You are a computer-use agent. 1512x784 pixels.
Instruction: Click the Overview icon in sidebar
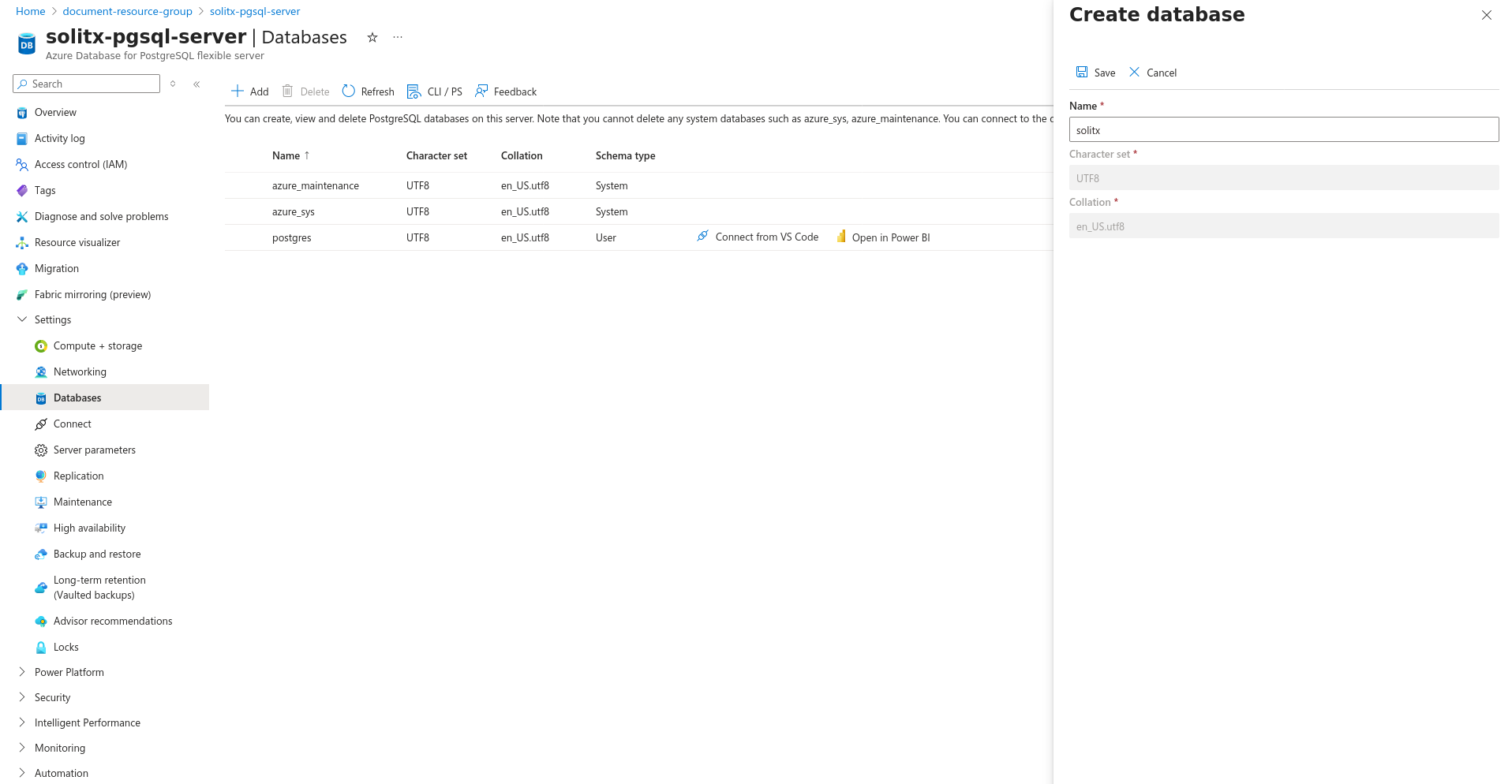(22, 113)
